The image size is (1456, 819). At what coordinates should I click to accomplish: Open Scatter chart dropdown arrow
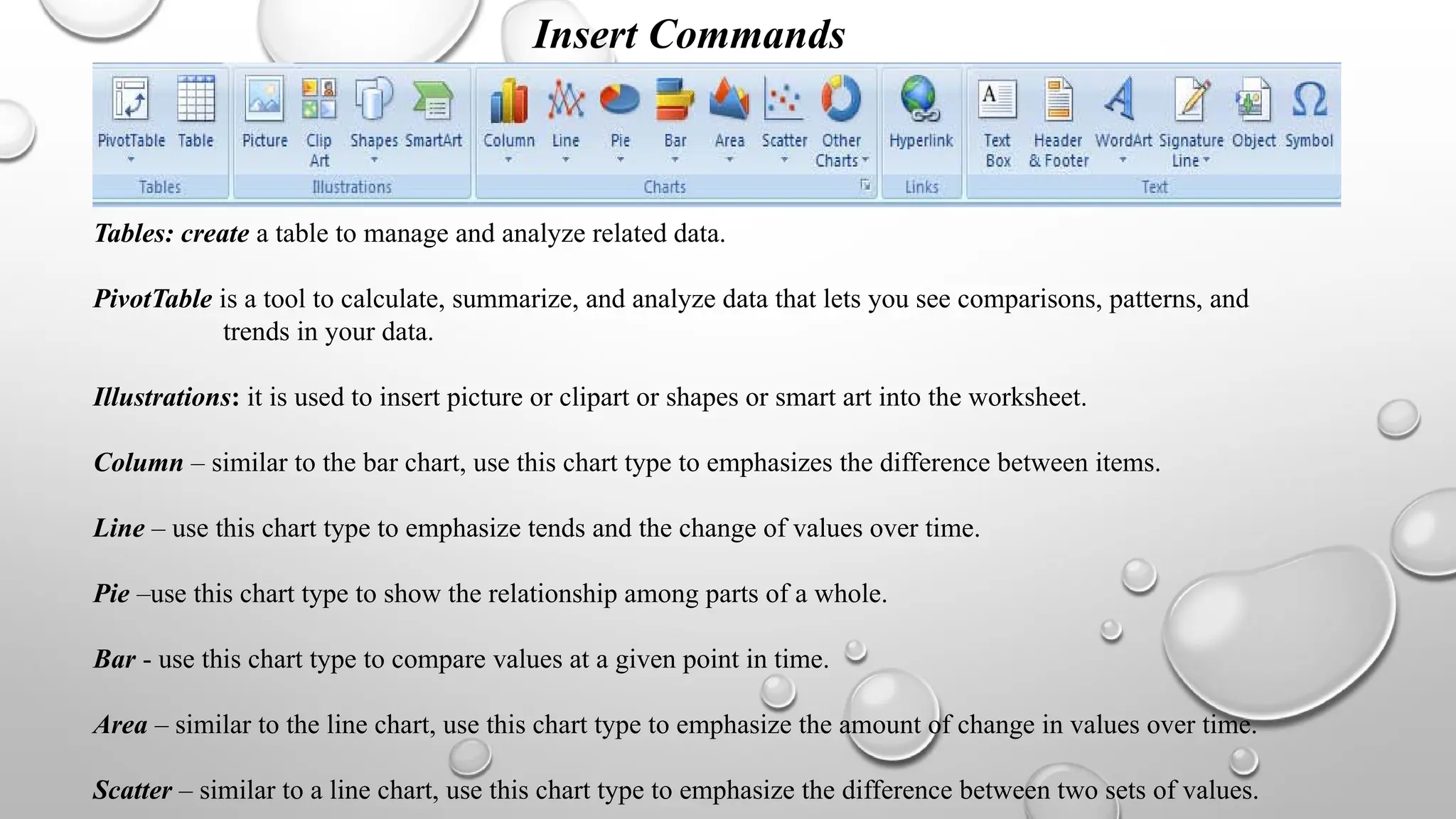[x=784, y=160]
